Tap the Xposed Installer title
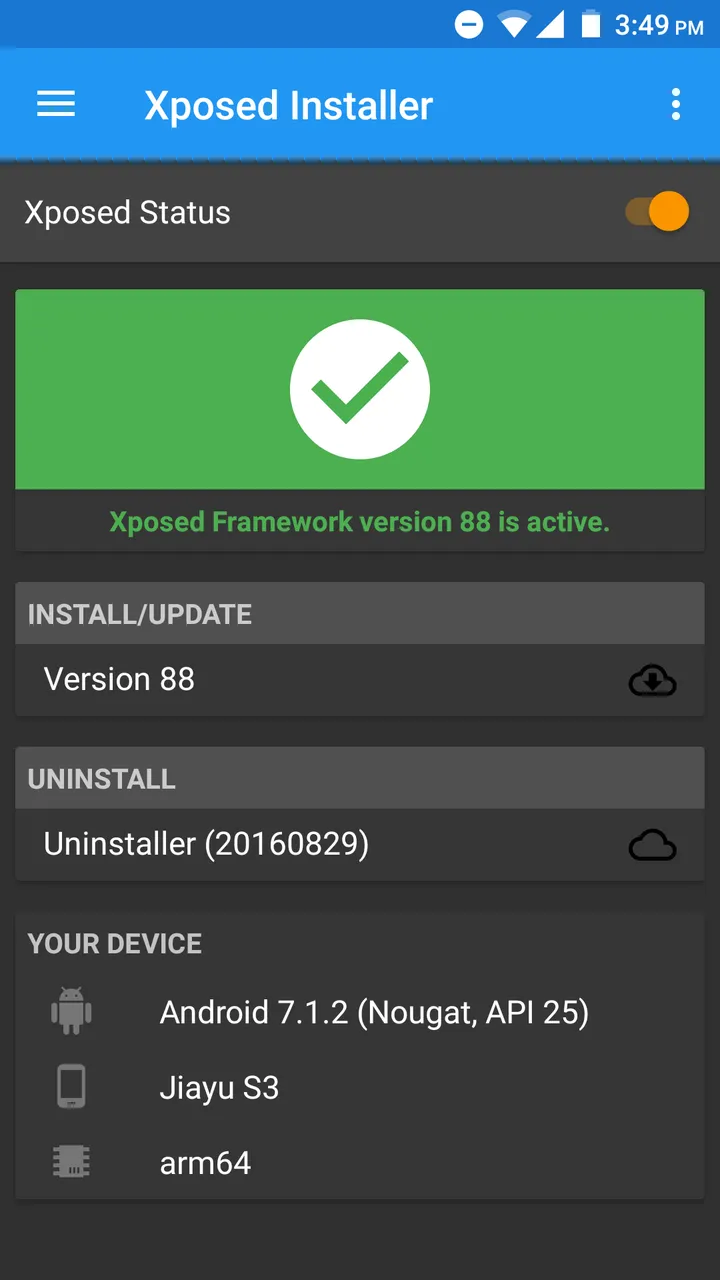 point(288,105)
